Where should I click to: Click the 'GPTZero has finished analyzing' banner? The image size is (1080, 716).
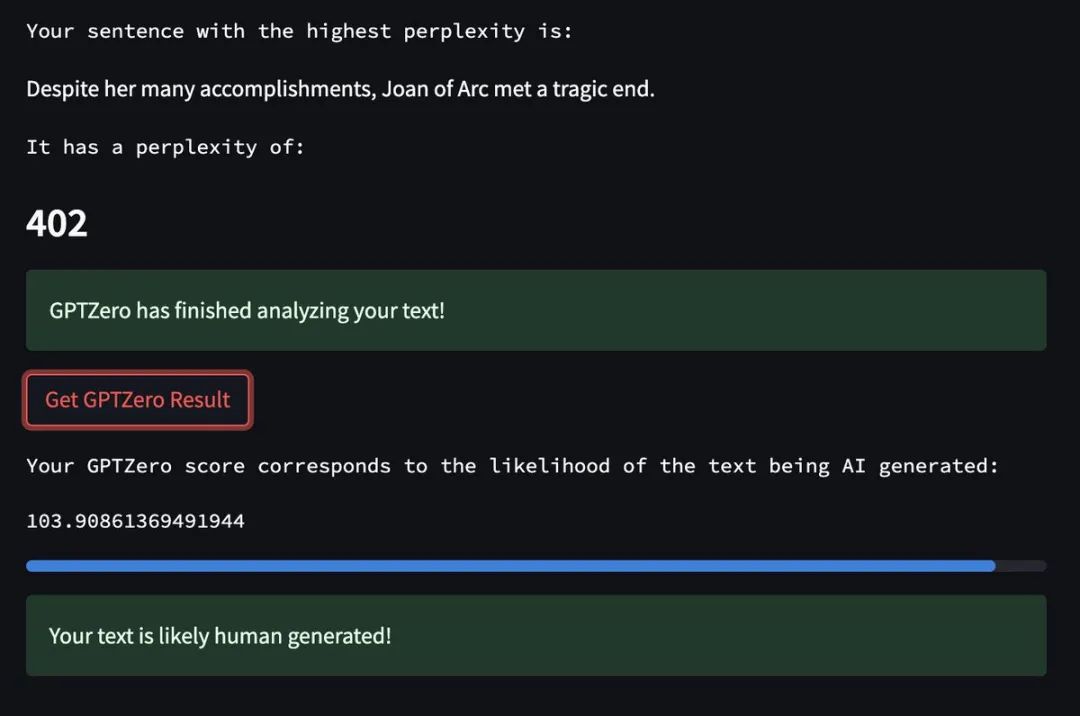click(536, 310)
